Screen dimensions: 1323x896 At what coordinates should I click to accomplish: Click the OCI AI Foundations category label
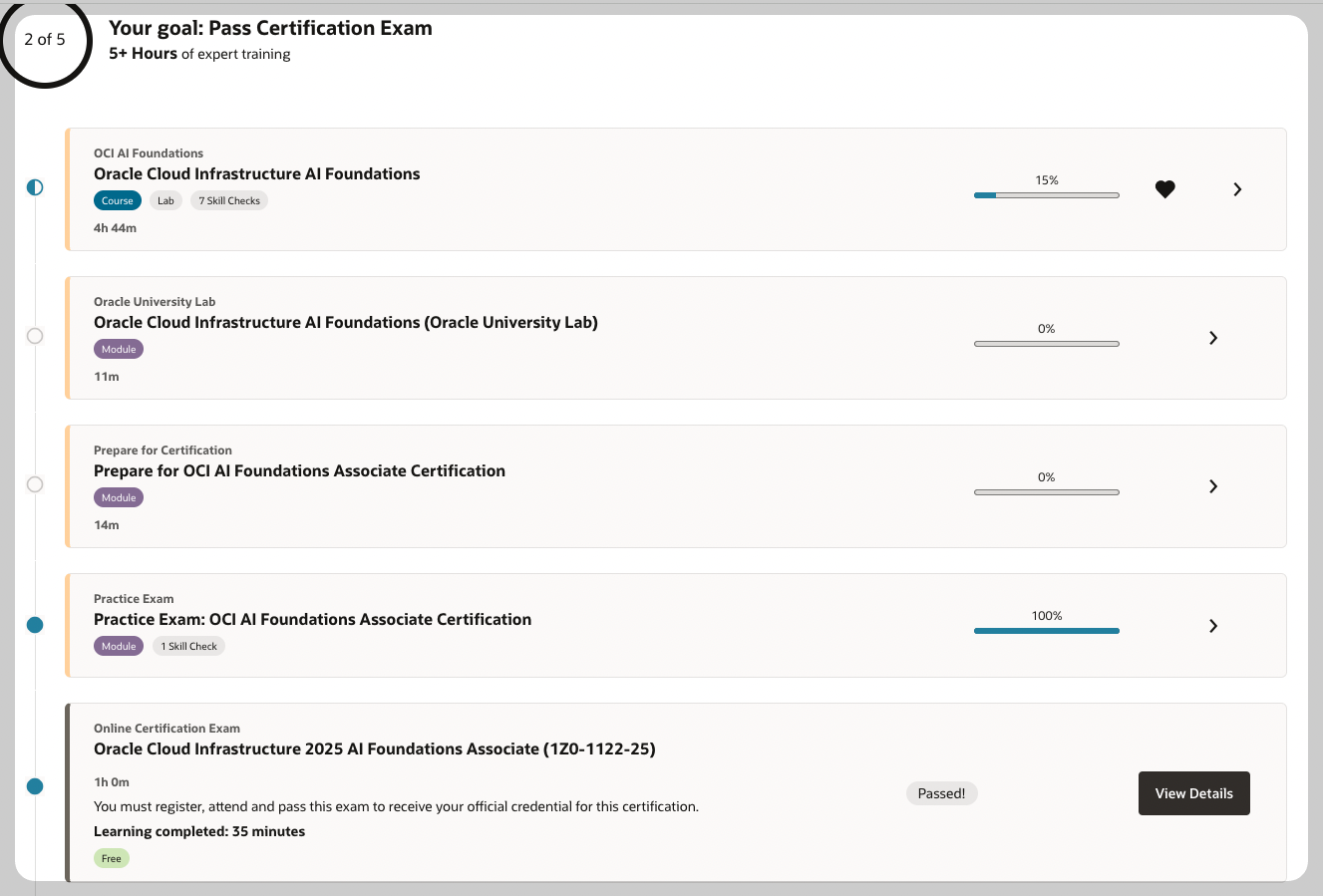[149, 153]
